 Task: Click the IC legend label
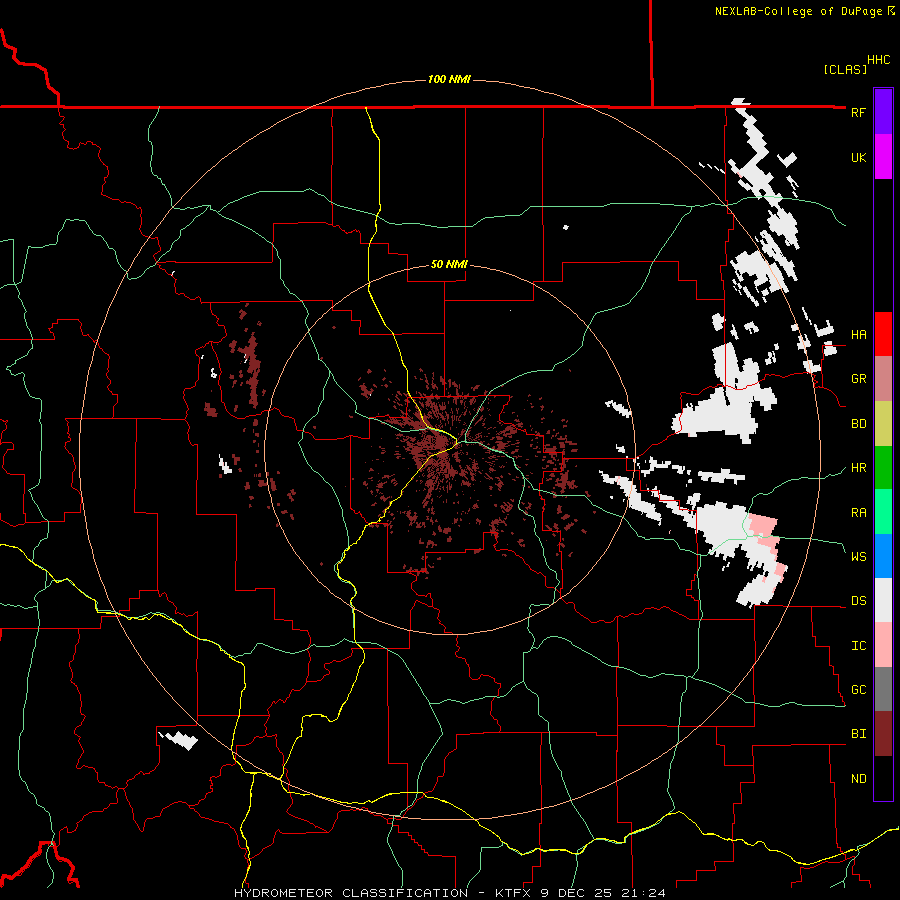pyautogui.click(x=858, y=646)
